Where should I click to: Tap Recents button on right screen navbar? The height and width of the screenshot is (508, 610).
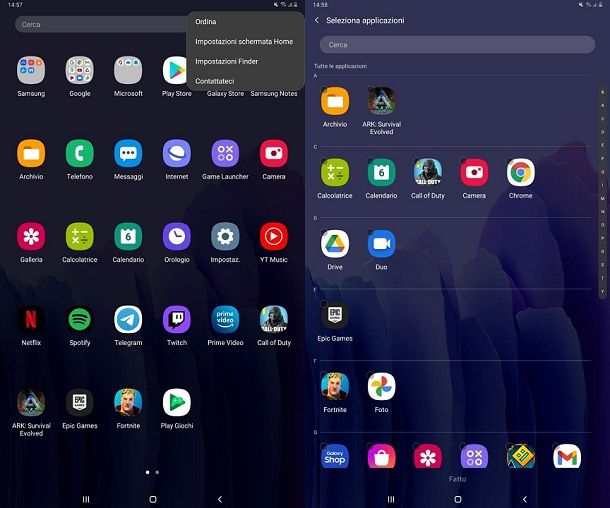click(x=391, y=499)
